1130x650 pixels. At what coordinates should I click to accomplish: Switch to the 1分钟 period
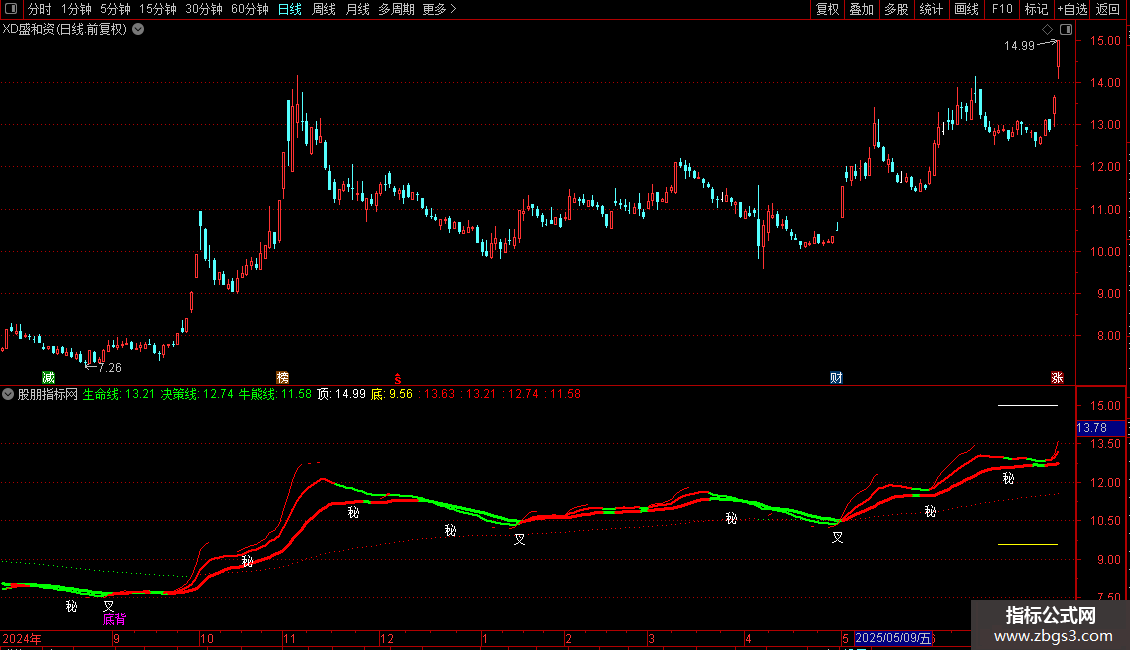(x=76, y=9)
